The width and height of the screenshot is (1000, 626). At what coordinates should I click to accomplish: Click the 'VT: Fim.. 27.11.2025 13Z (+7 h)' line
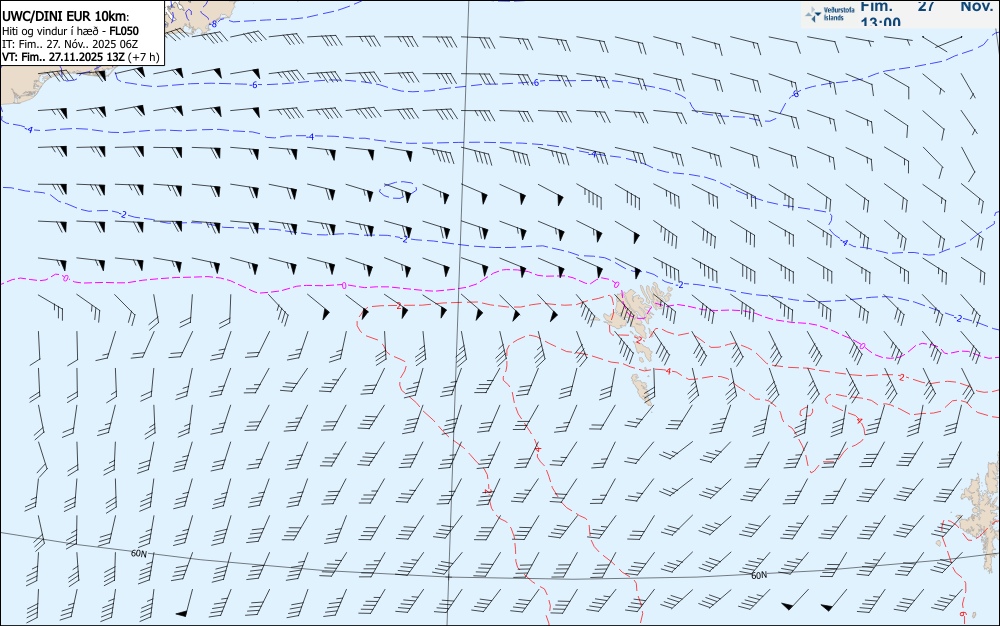click(x=80, y=57)
